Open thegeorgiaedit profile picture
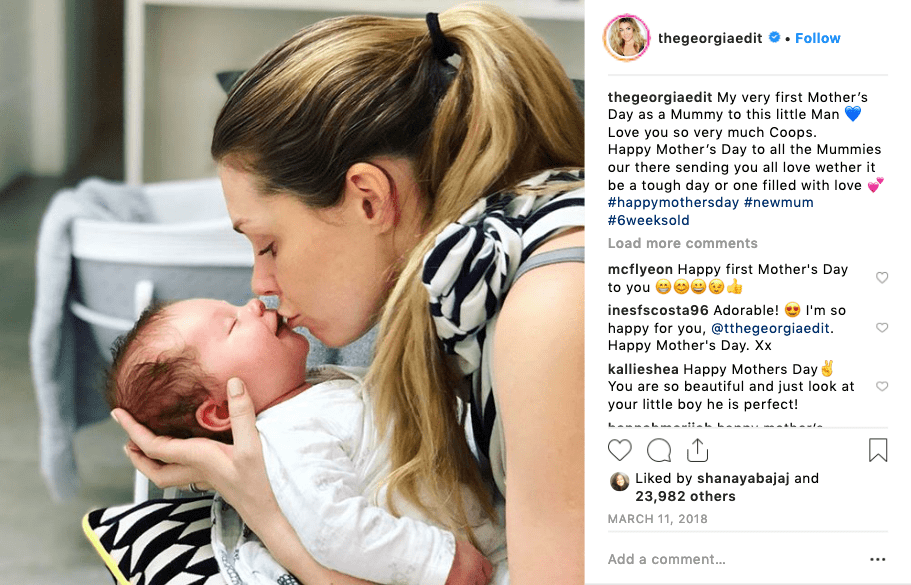Viewport: 911px width, 585px height. pos(626,38)
